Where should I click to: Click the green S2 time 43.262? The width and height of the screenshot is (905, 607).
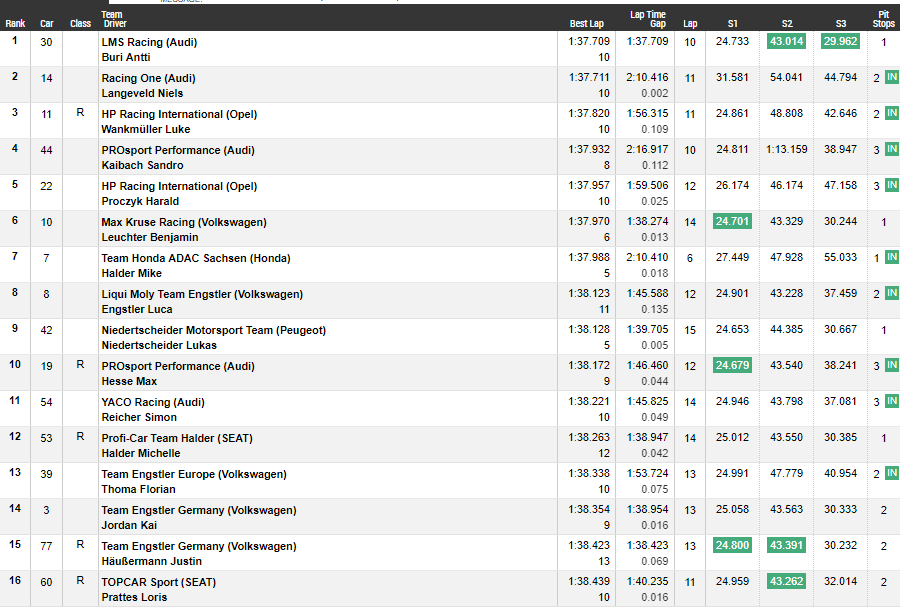[786, 582]
